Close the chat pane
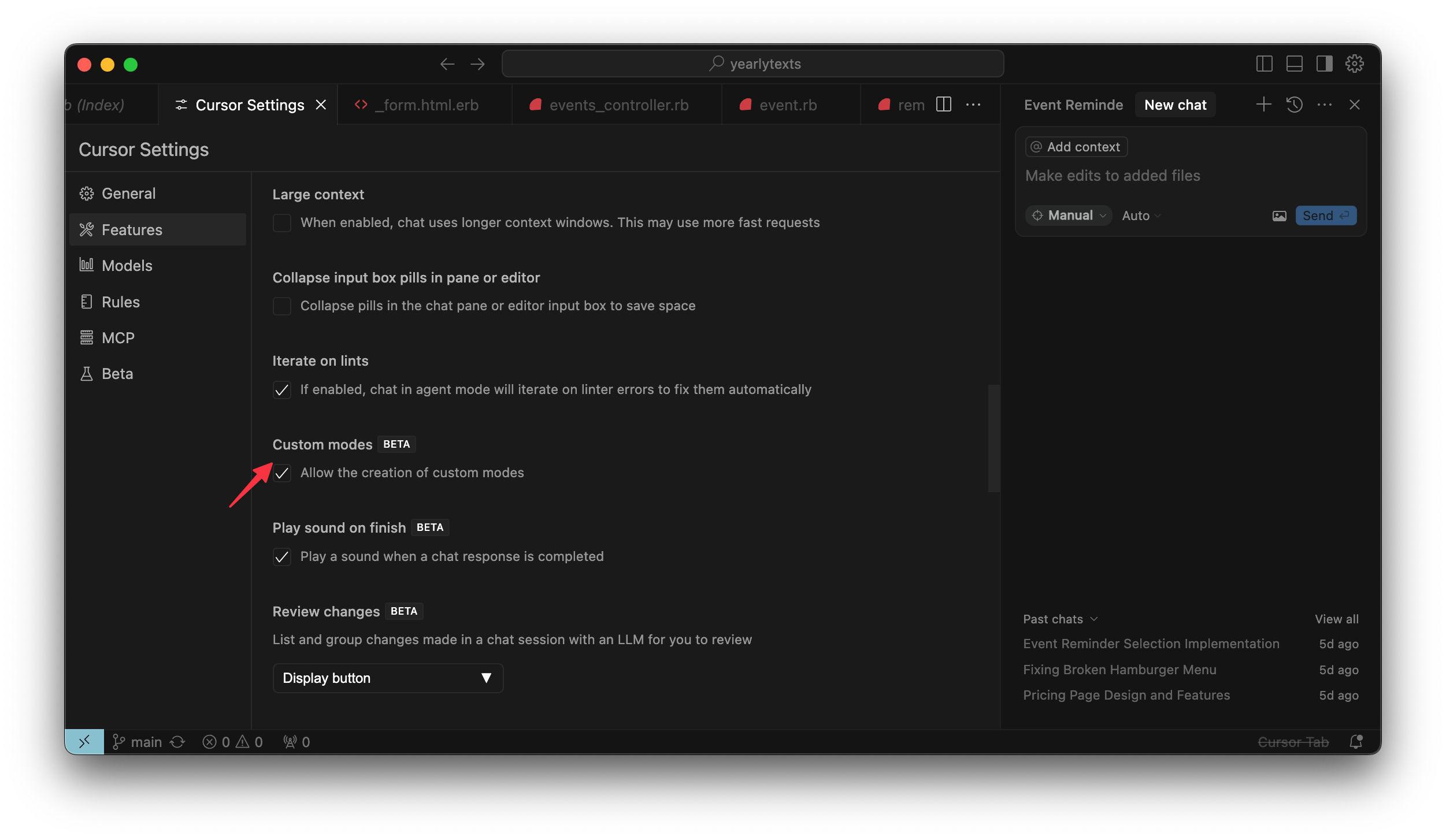Viewport: 1446px width, 840px height. 1354,105
